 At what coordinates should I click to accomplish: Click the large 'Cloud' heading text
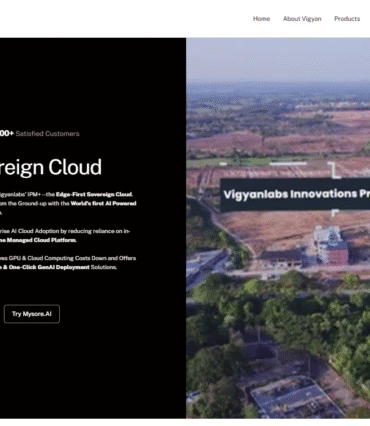(75, 167)
